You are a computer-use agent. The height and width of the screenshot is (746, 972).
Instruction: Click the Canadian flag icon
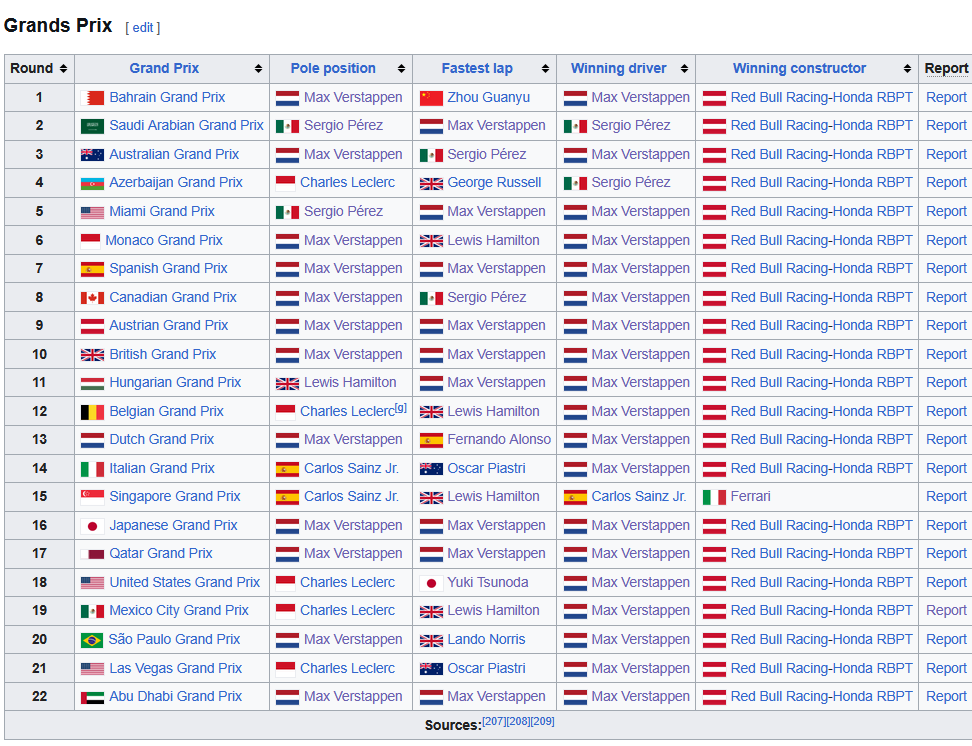[92, 298]
